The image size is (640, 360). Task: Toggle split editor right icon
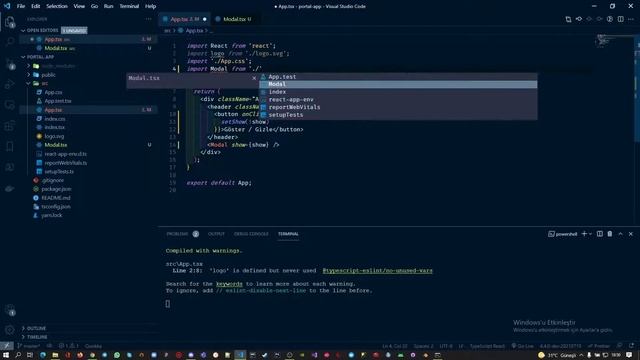[x=620, y=19]
